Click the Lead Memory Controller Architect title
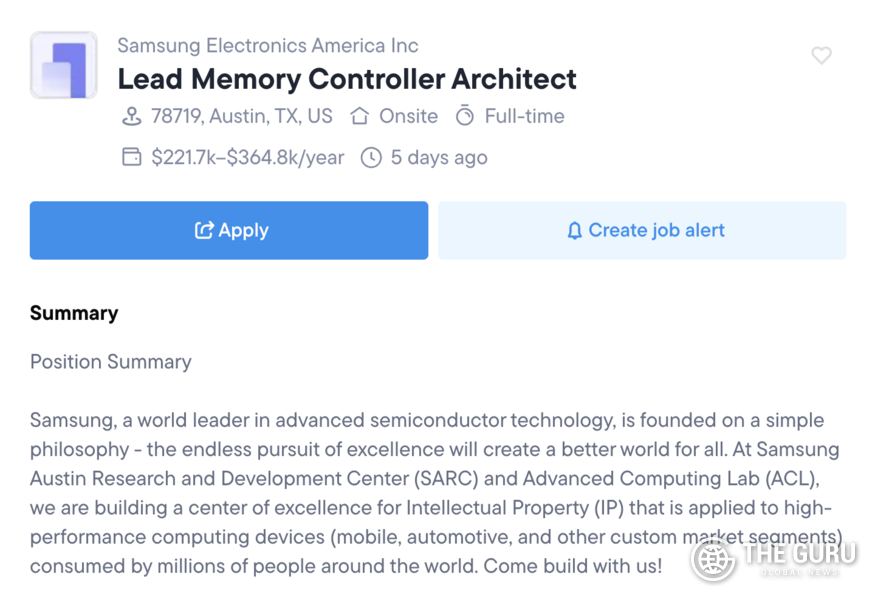875x602 pixels. tap(347, 79)
